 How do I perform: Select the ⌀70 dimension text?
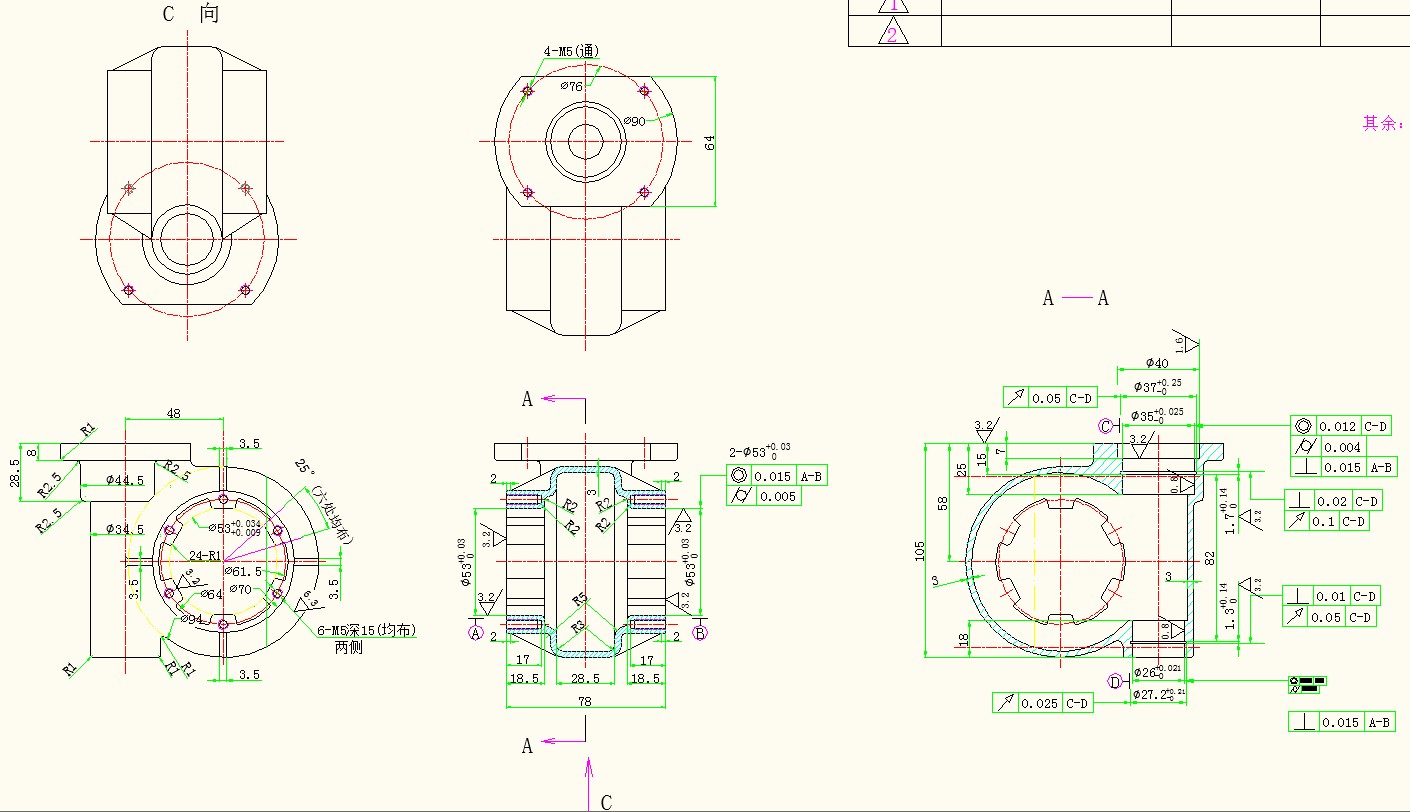tap(242, 589)
